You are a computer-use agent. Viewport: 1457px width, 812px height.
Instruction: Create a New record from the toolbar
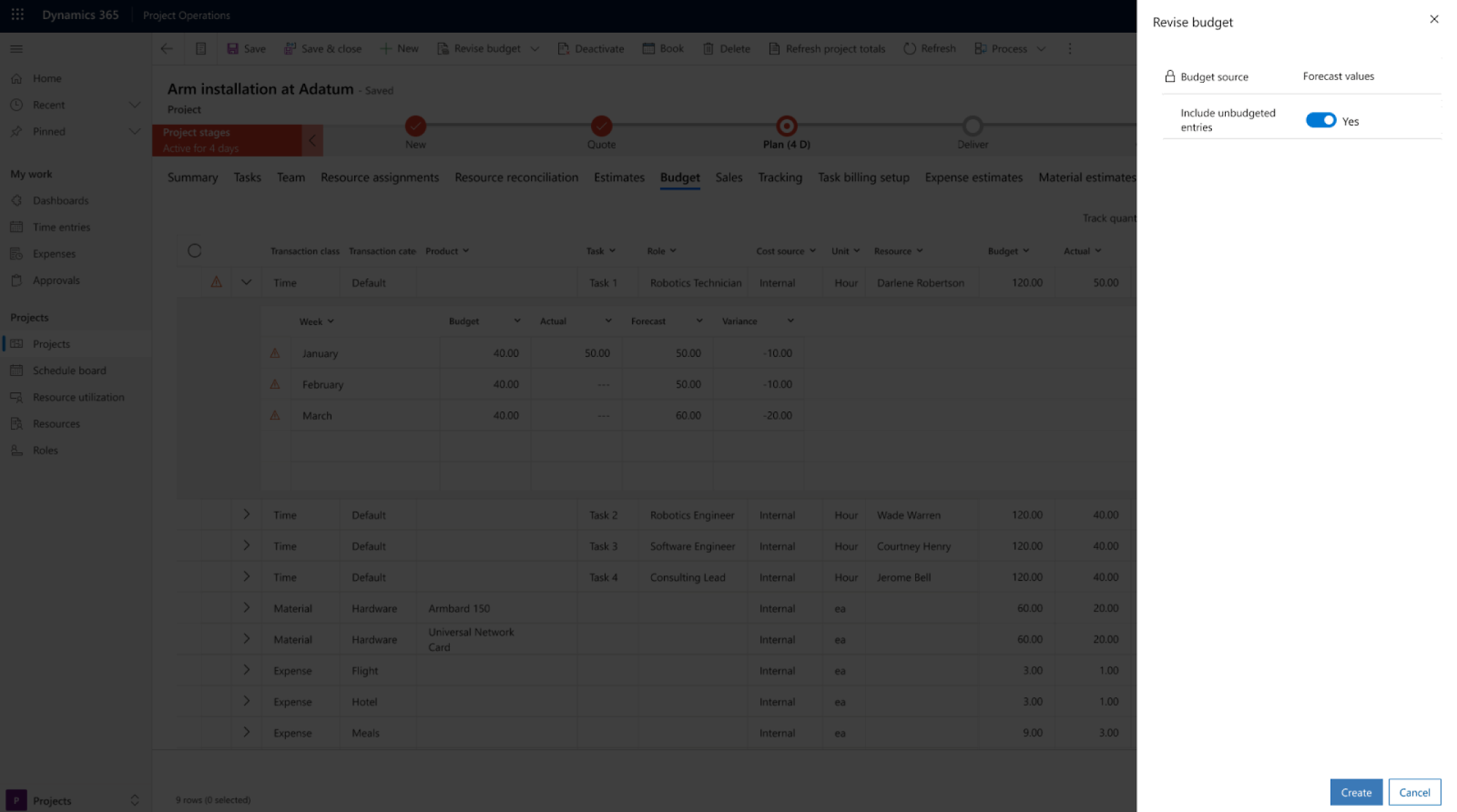point(399,48)
